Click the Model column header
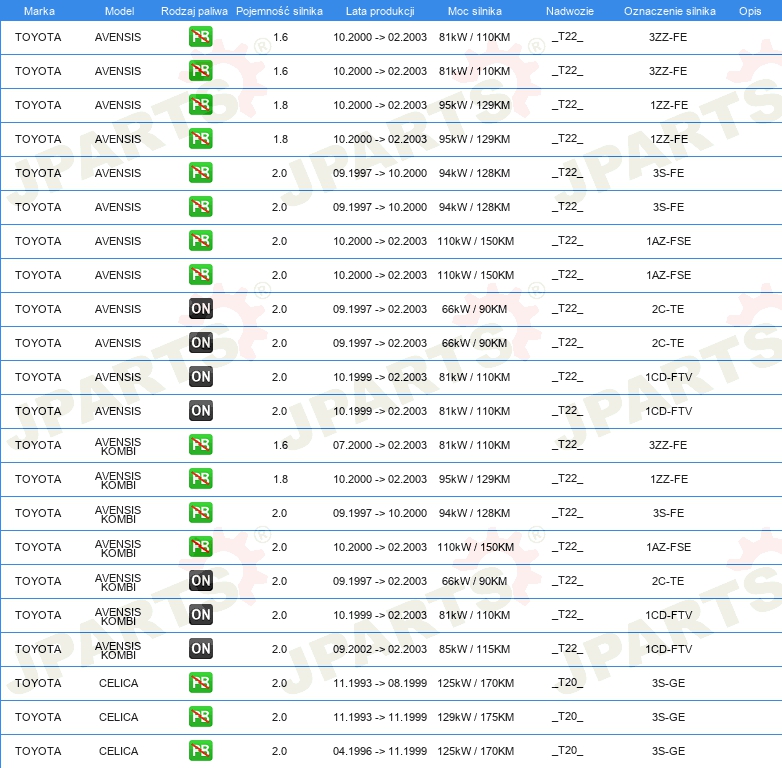 (x=119, y=11)
